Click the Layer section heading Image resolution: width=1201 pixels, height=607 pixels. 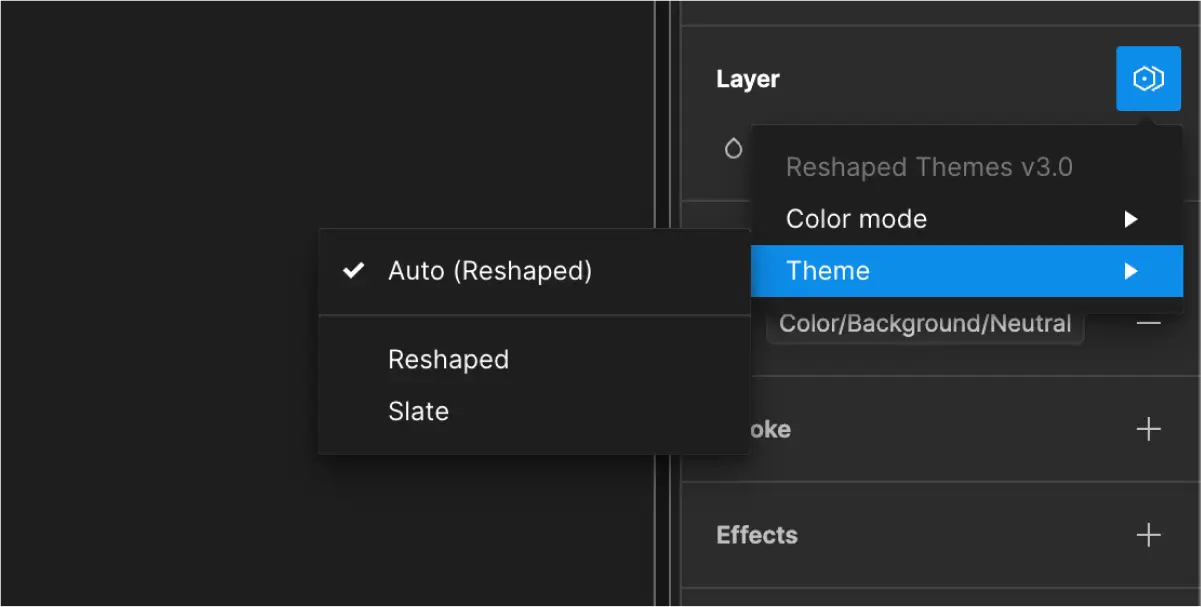748,79
